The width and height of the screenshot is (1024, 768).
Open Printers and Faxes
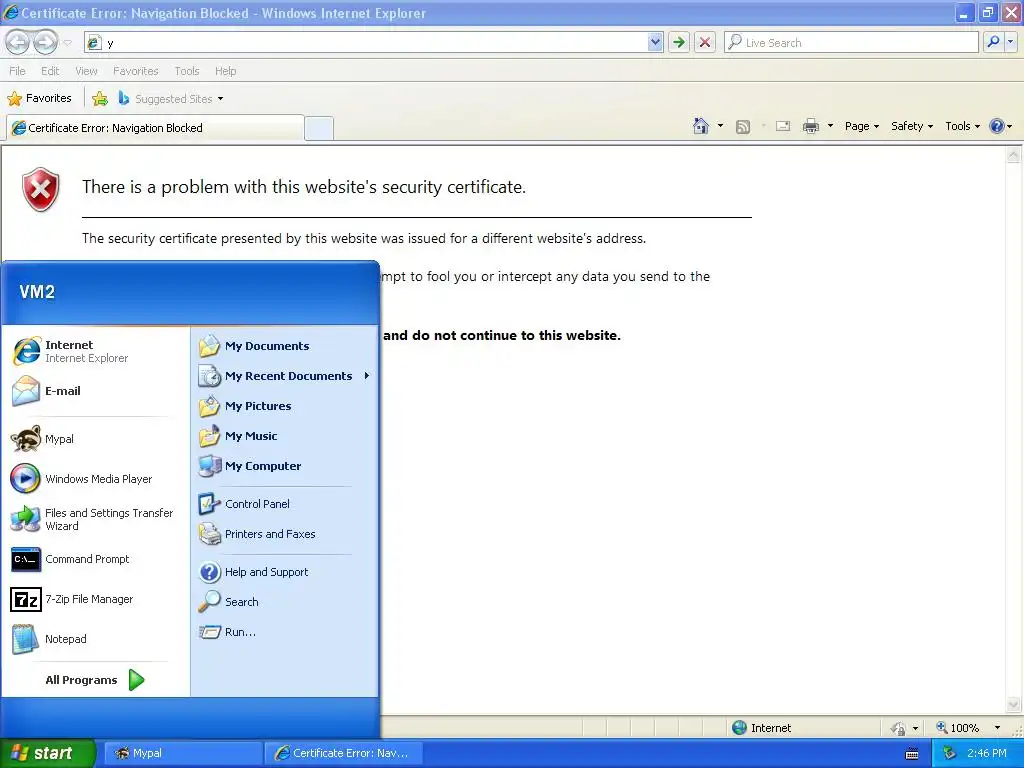pos(285,534)
